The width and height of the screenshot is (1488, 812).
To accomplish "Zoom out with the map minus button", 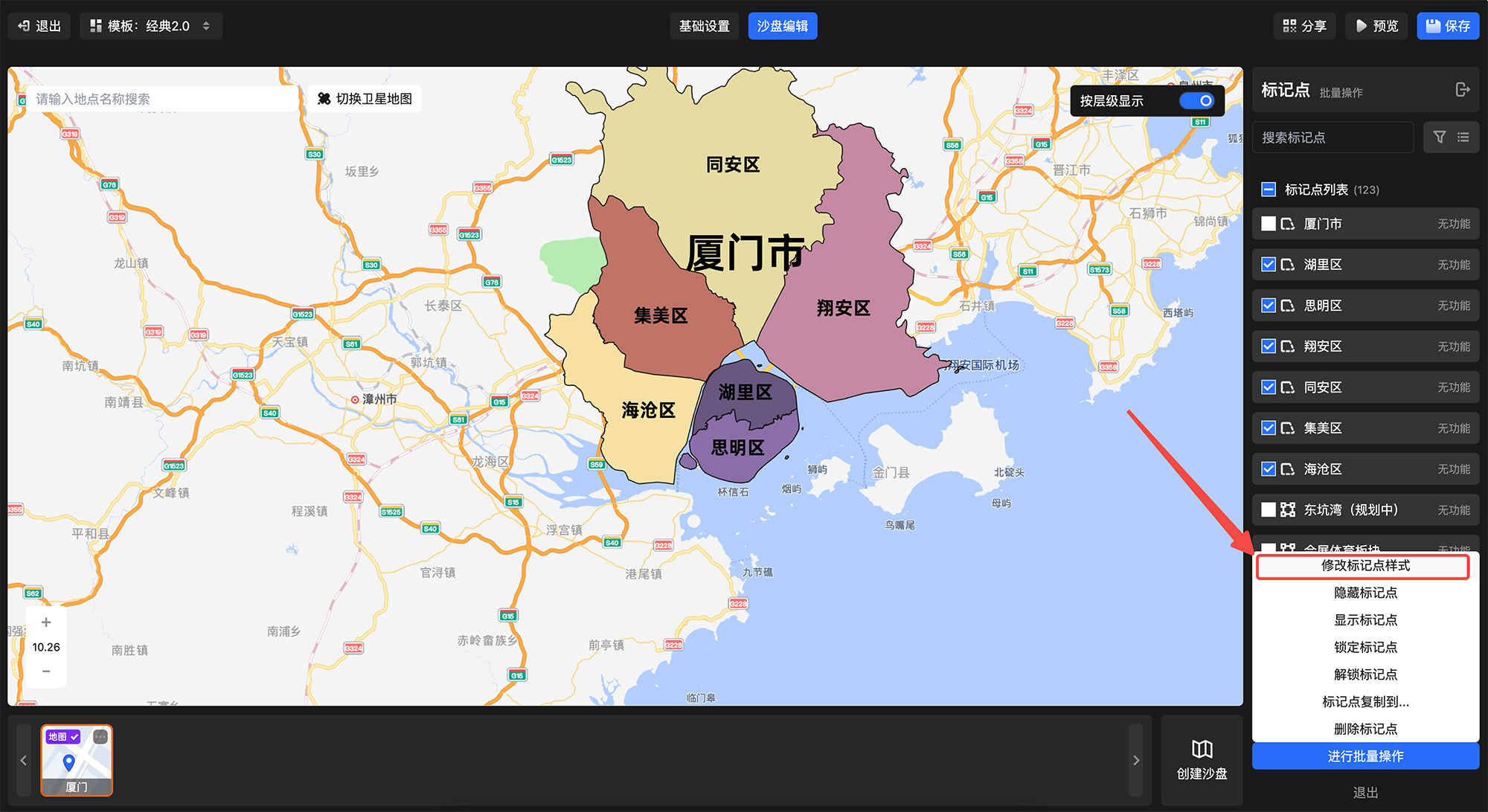I will (46, 671).
